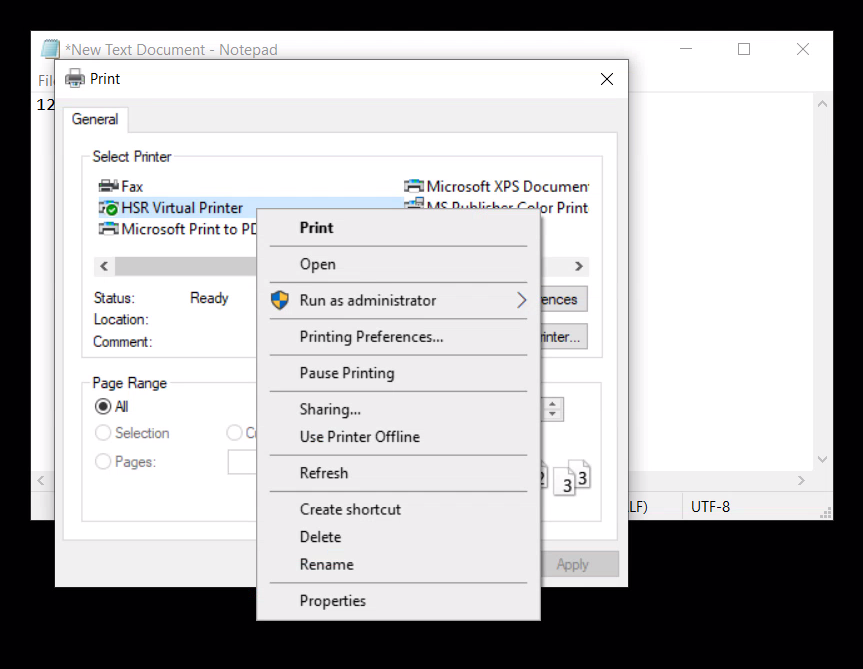Choose the Pages radio button

pyautogui.click(x=102, y=462)
